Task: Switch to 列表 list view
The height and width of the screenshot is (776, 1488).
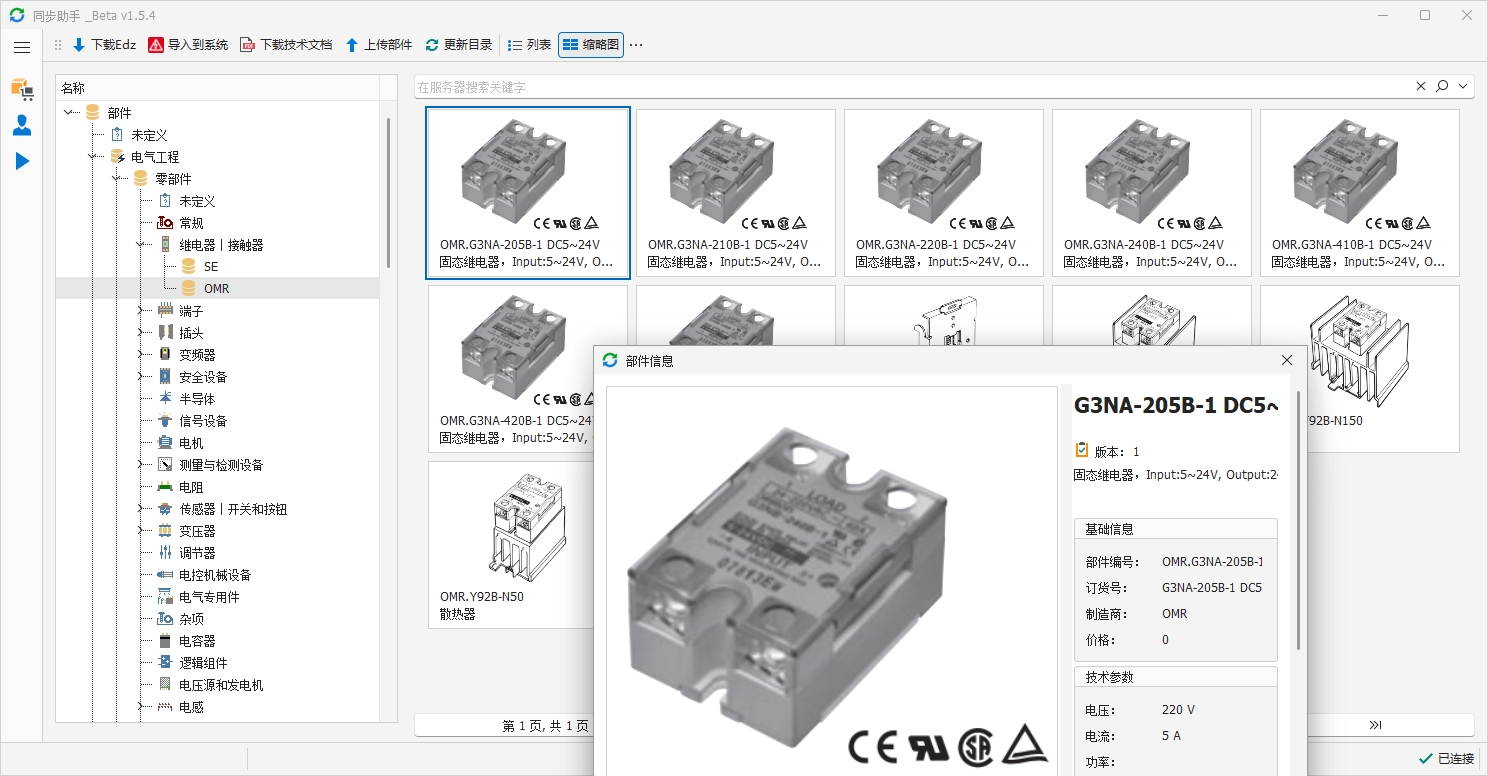Action: (x=530, y=45)
